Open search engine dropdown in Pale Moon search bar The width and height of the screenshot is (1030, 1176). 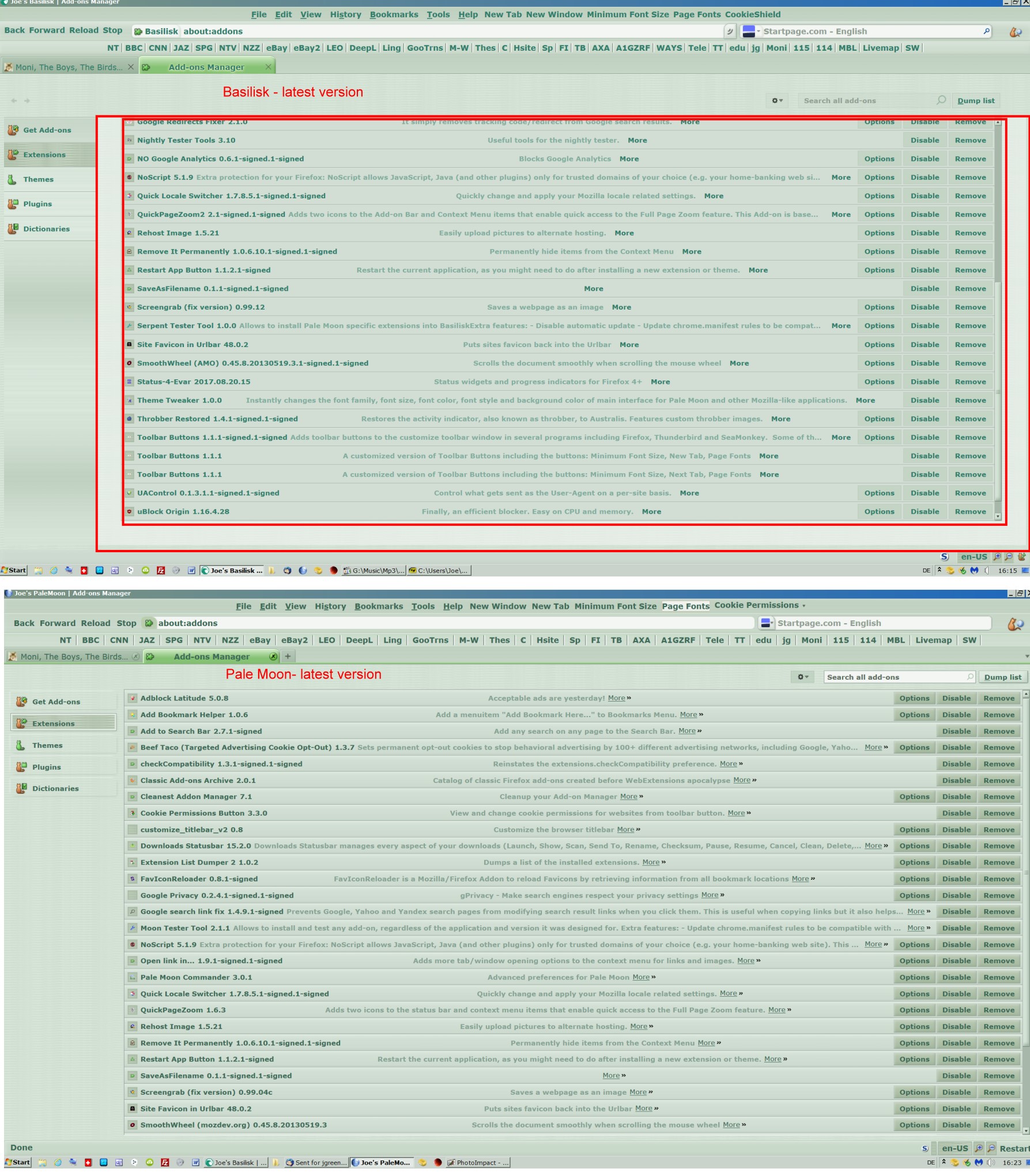(x=767, y=623)
